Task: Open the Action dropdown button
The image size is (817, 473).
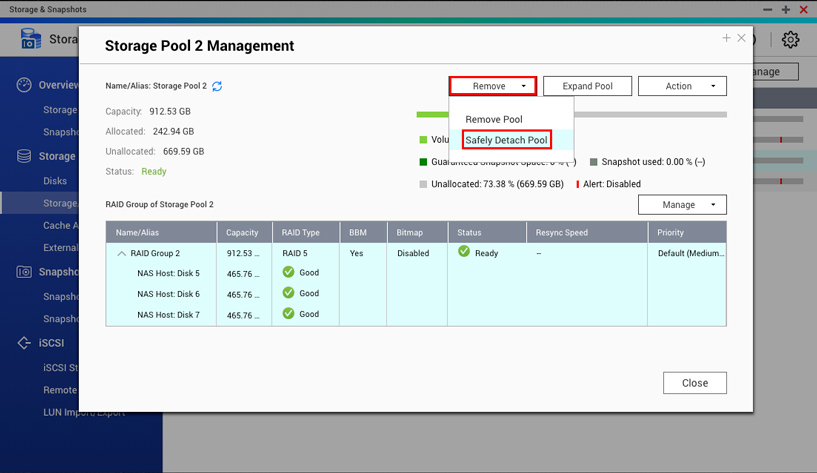Action: point(682,86)
